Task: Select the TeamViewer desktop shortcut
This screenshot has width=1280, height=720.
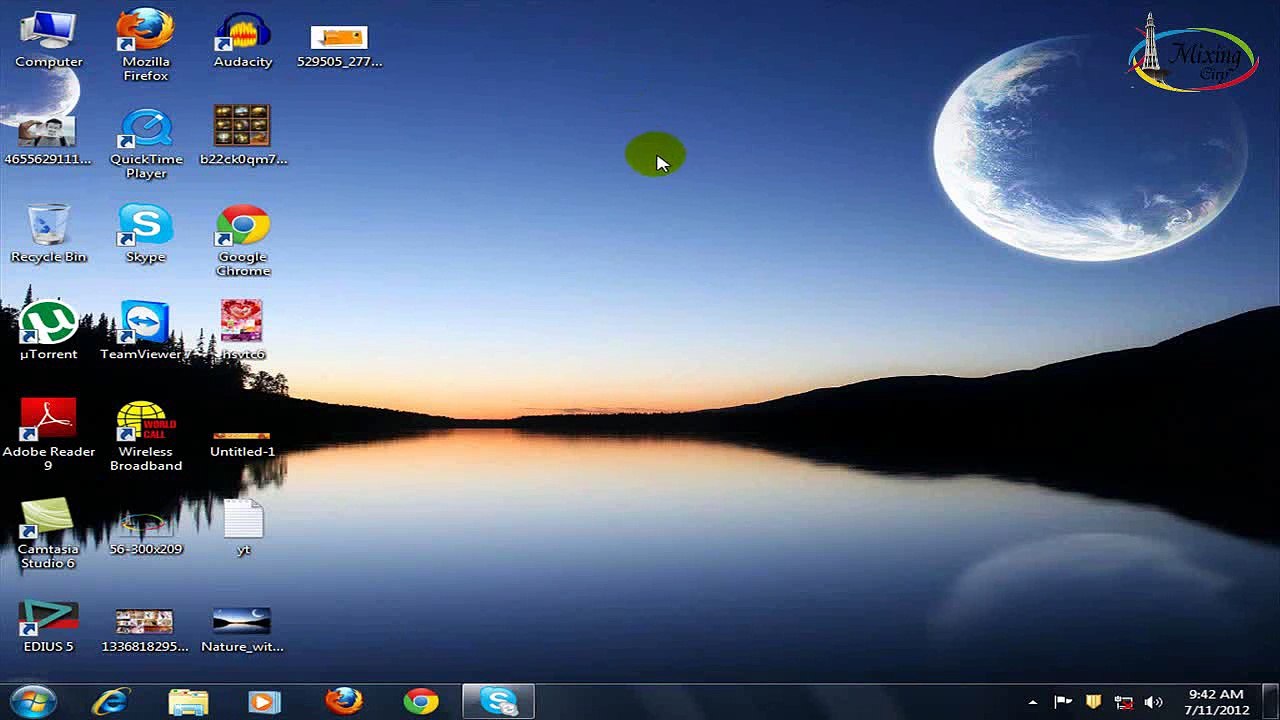Action: [x=143, y=331]
